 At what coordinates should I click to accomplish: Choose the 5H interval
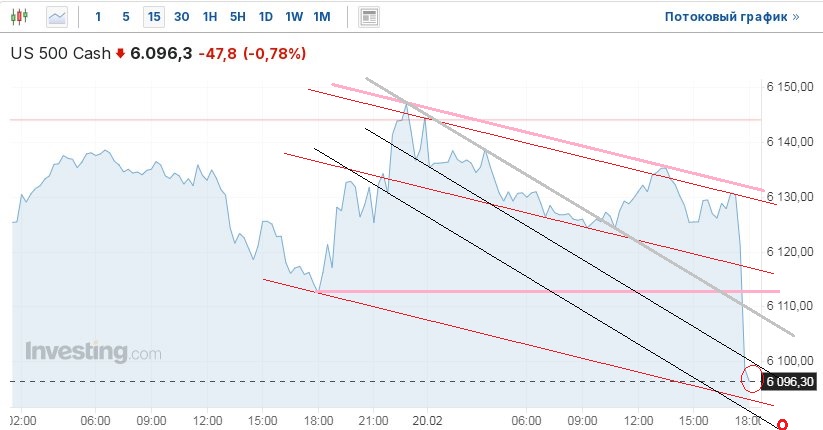coord(237,17)
